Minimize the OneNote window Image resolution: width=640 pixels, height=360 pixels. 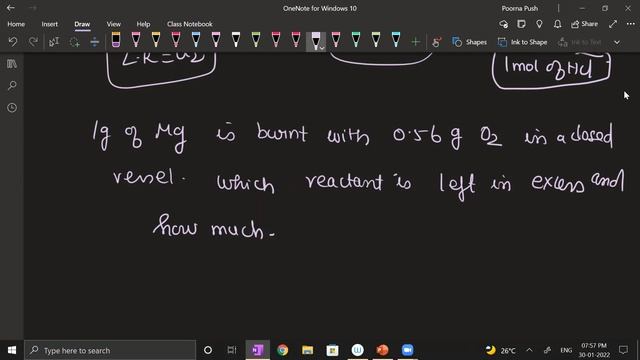[582, 8]
